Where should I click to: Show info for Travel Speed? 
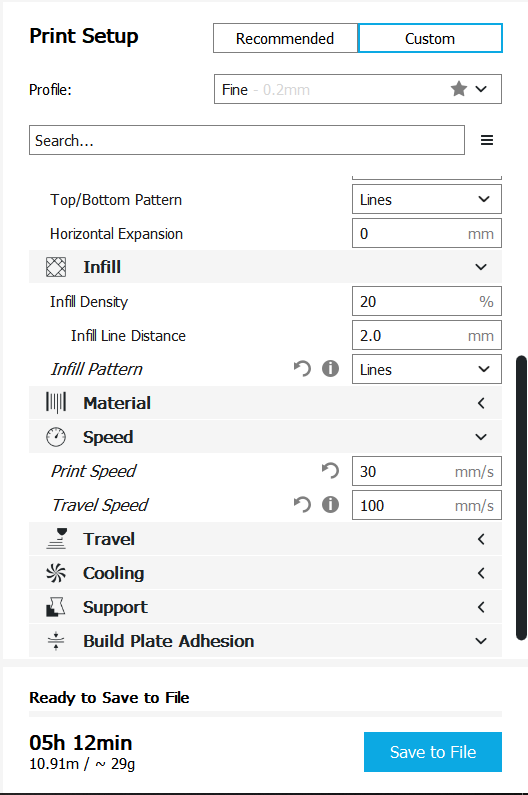point(330,504)
